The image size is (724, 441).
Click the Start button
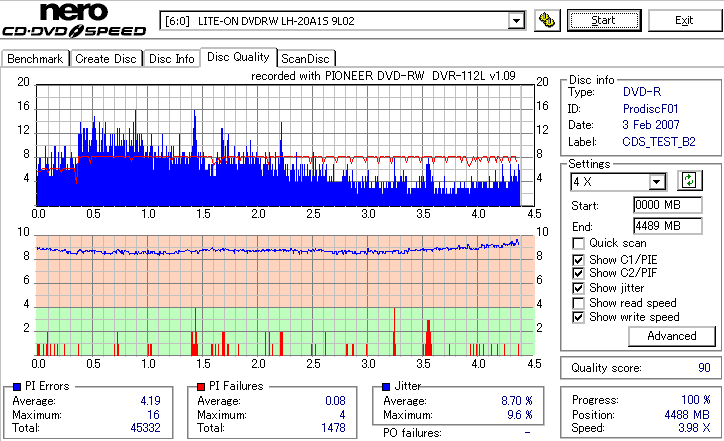pos(604,21)
